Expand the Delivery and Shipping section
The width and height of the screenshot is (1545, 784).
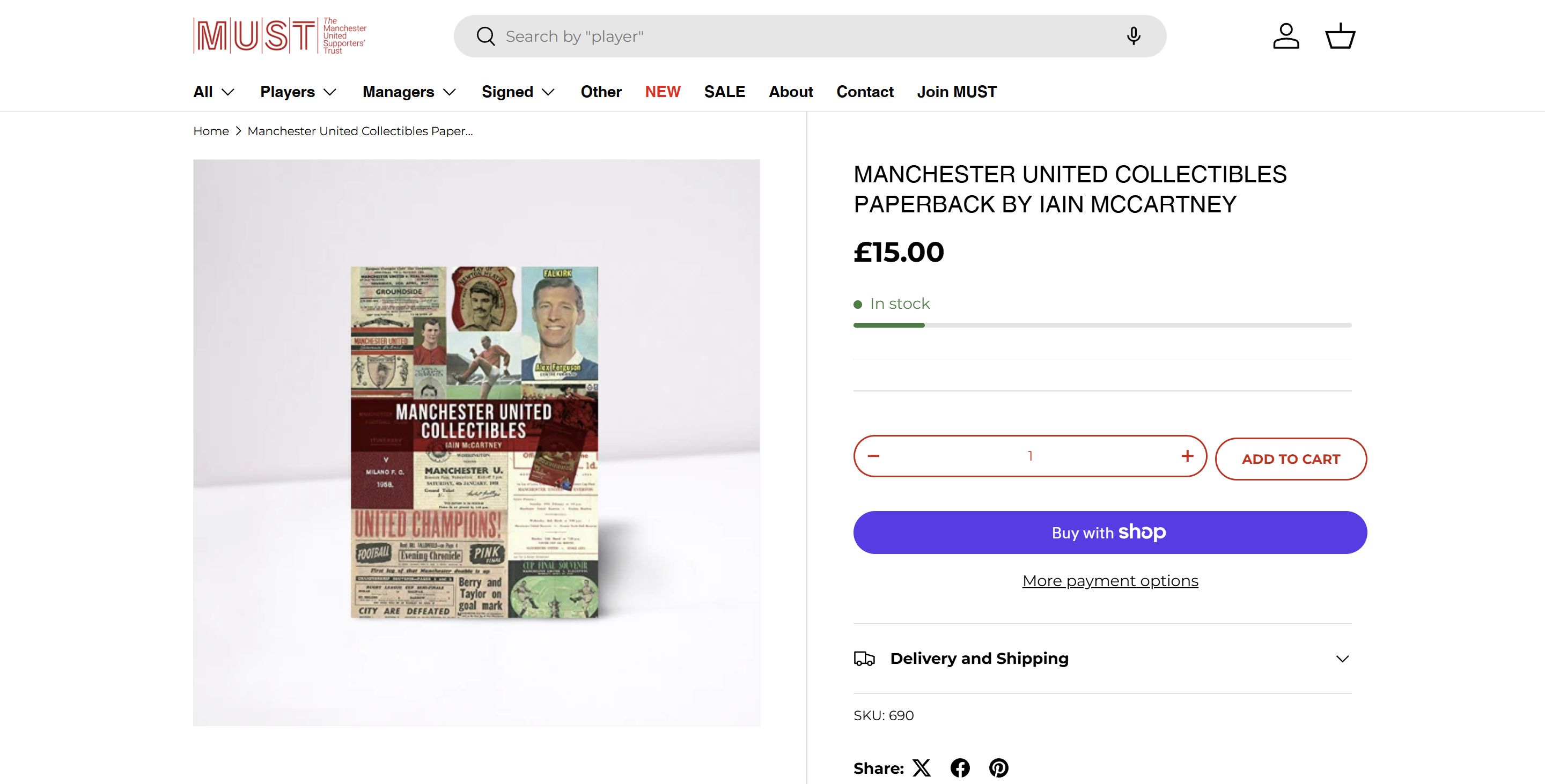[1102, 659]
